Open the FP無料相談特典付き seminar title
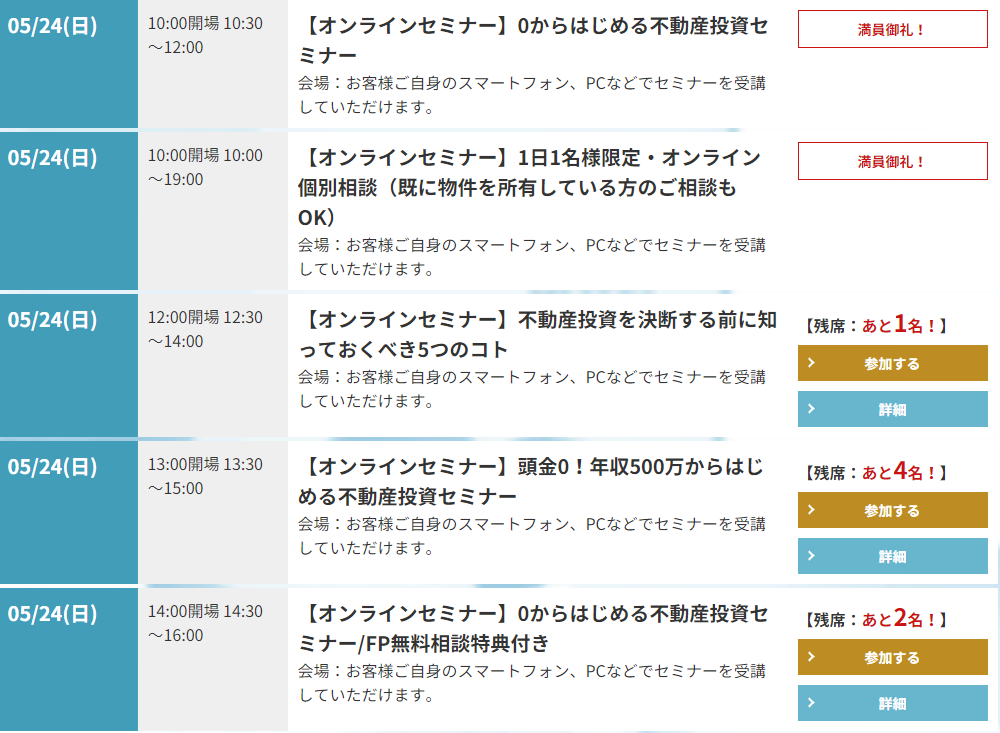 tap(533, 627)
